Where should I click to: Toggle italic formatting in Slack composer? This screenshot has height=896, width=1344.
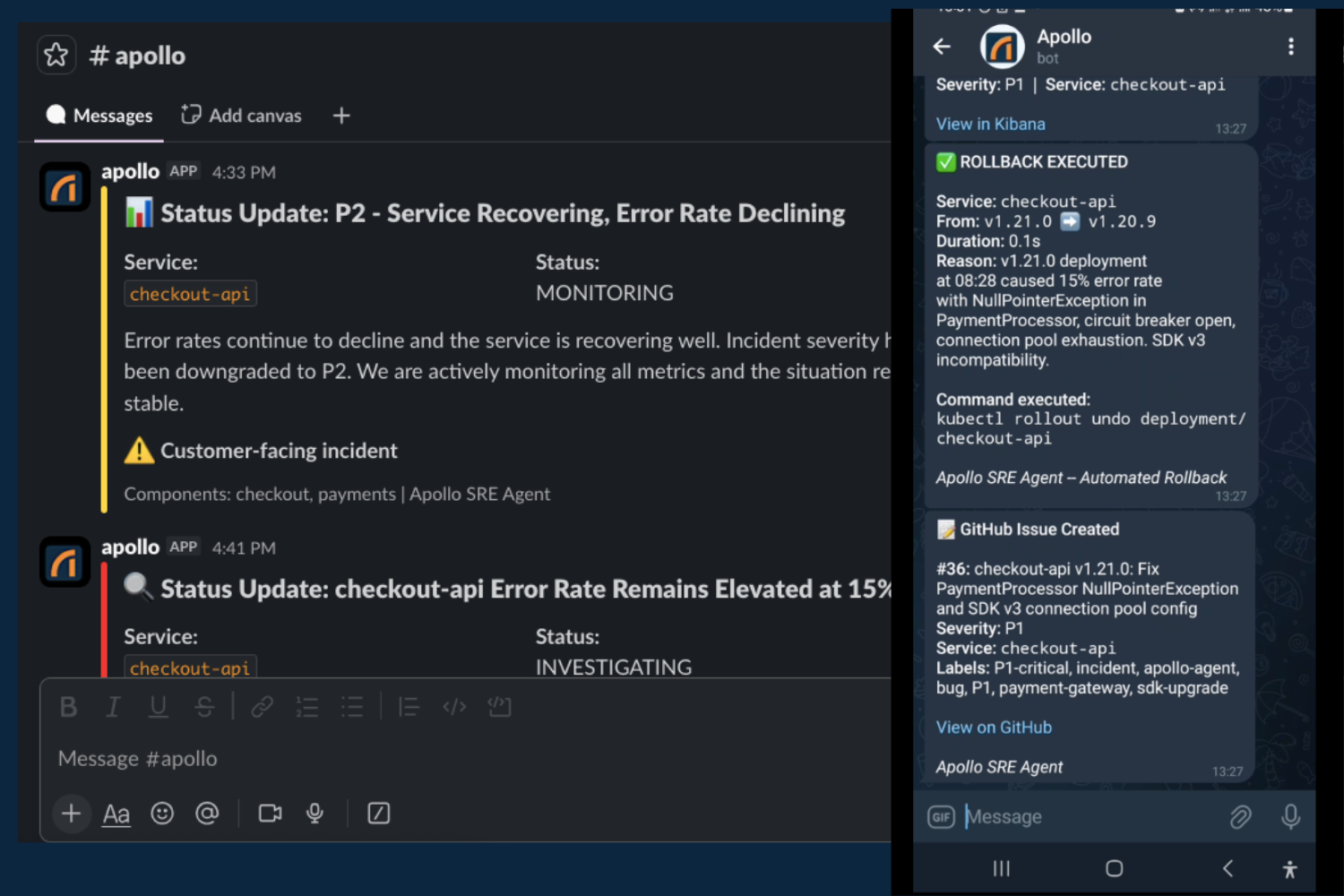point(113,707)
